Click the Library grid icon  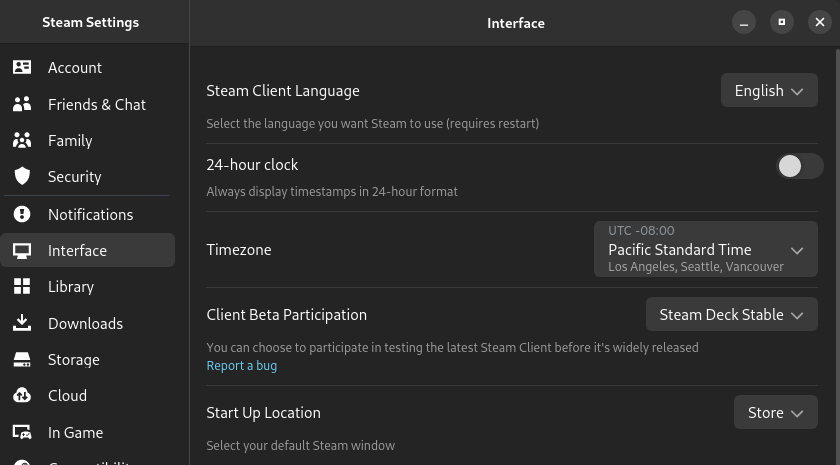[x=22, y=287]
